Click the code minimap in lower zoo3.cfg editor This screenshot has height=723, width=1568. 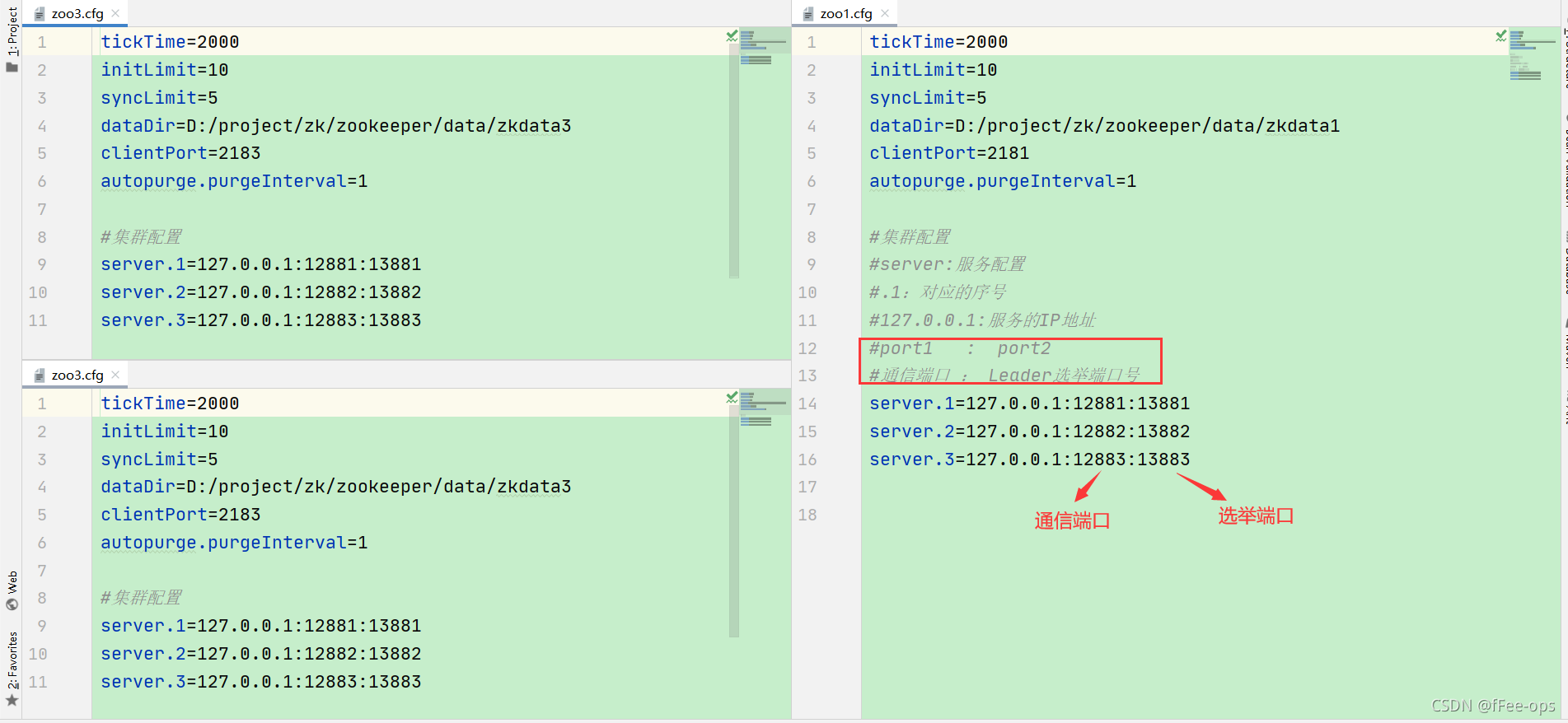(763, 409)
